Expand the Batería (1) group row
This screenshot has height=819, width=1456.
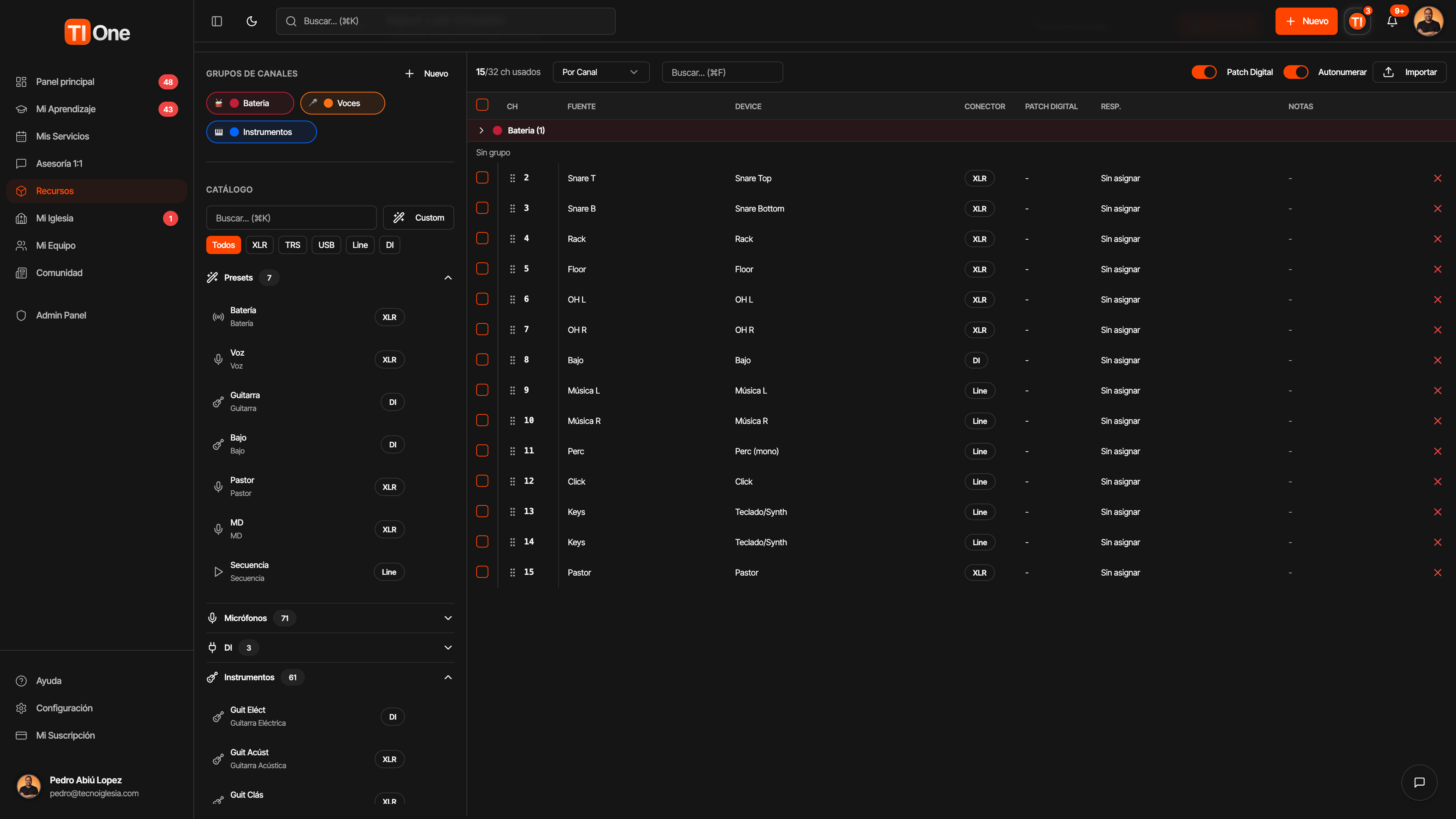coord(481,130)
